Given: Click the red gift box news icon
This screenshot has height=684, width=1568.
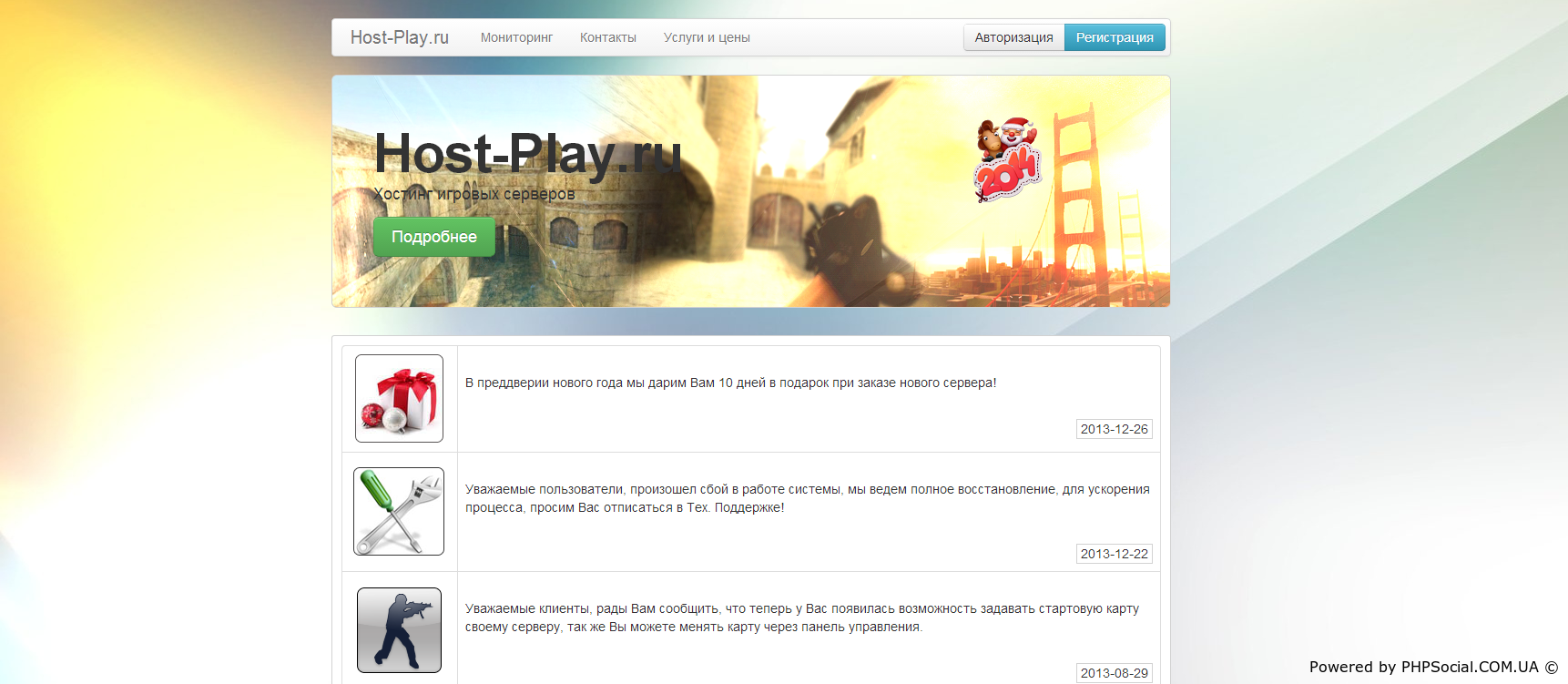Looking at the screenshot, I should coord(399,399).
